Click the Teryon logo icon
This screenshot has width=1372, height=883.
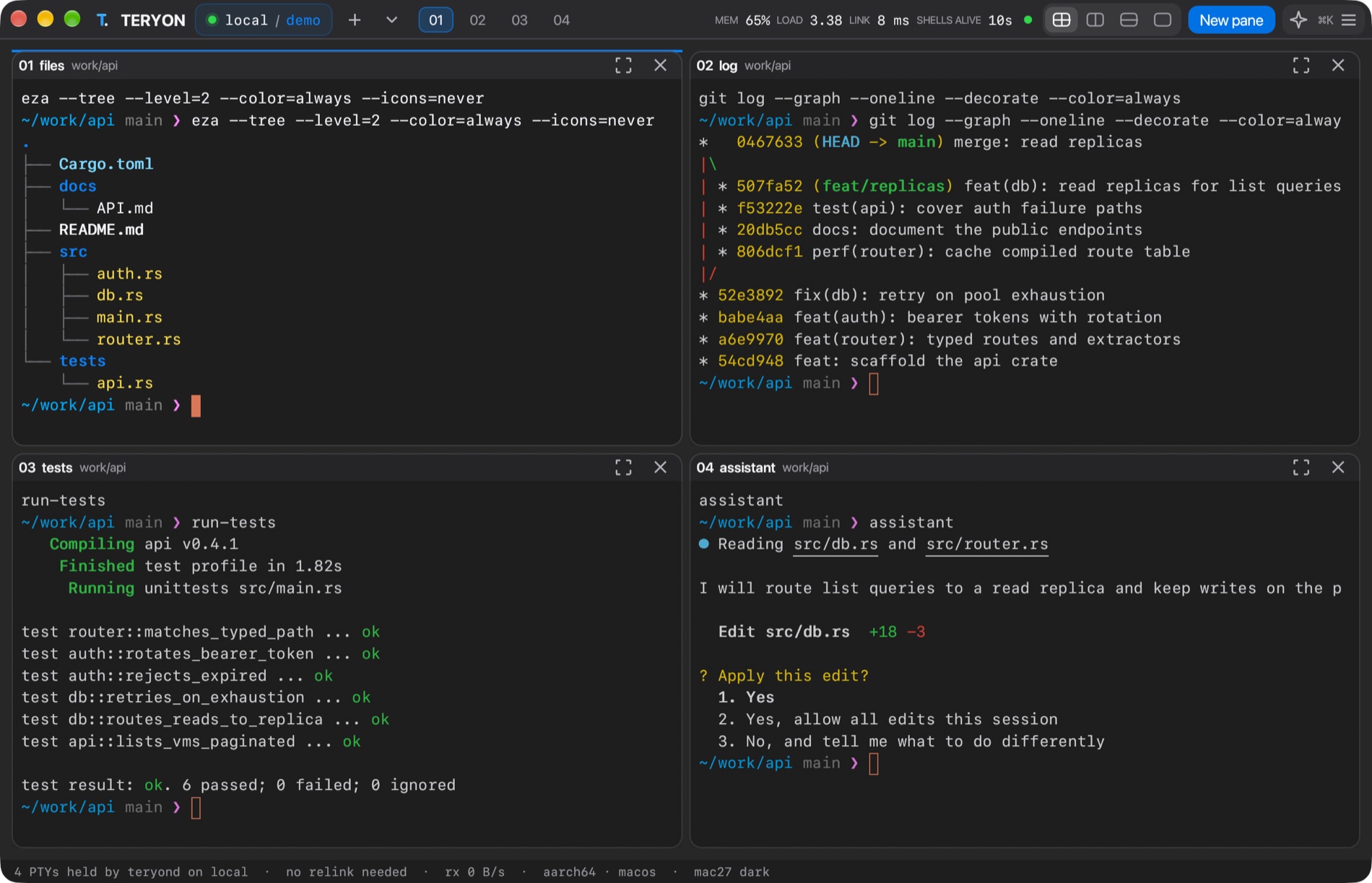pos(102,20)
